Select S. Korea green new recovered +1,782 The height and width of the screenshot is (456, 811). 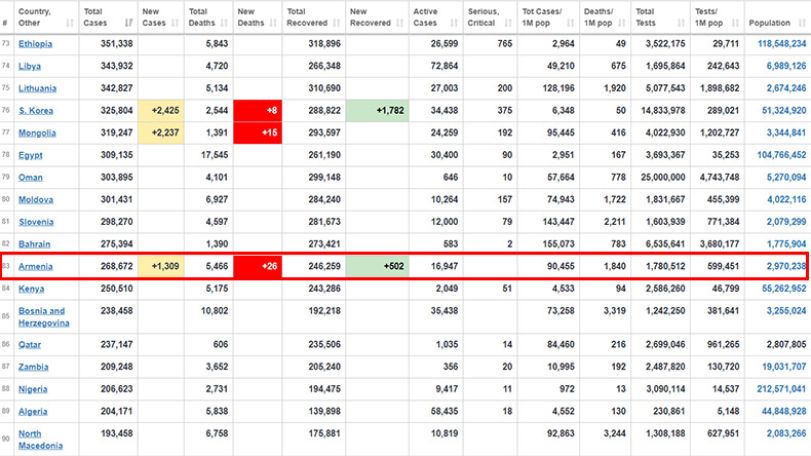coord(377,111)
